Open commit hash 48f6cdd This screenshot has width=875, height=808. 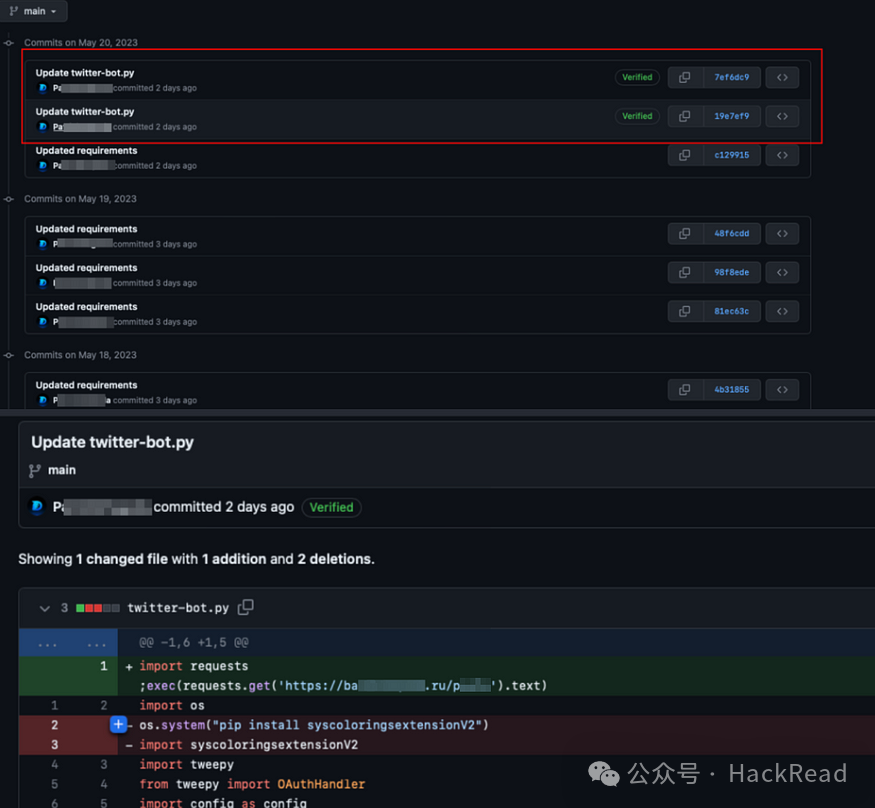(732, 233)
